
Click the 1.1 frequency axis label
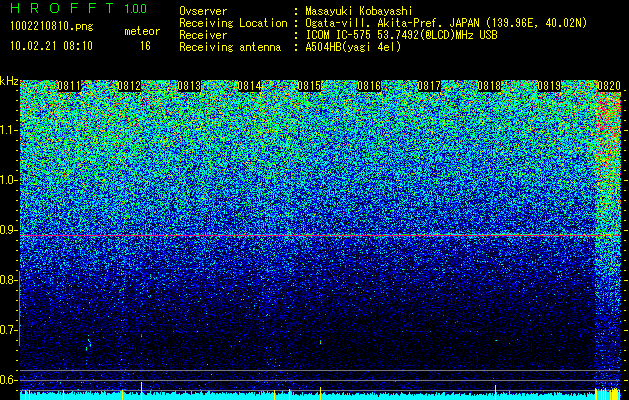(x=9, y=130)
